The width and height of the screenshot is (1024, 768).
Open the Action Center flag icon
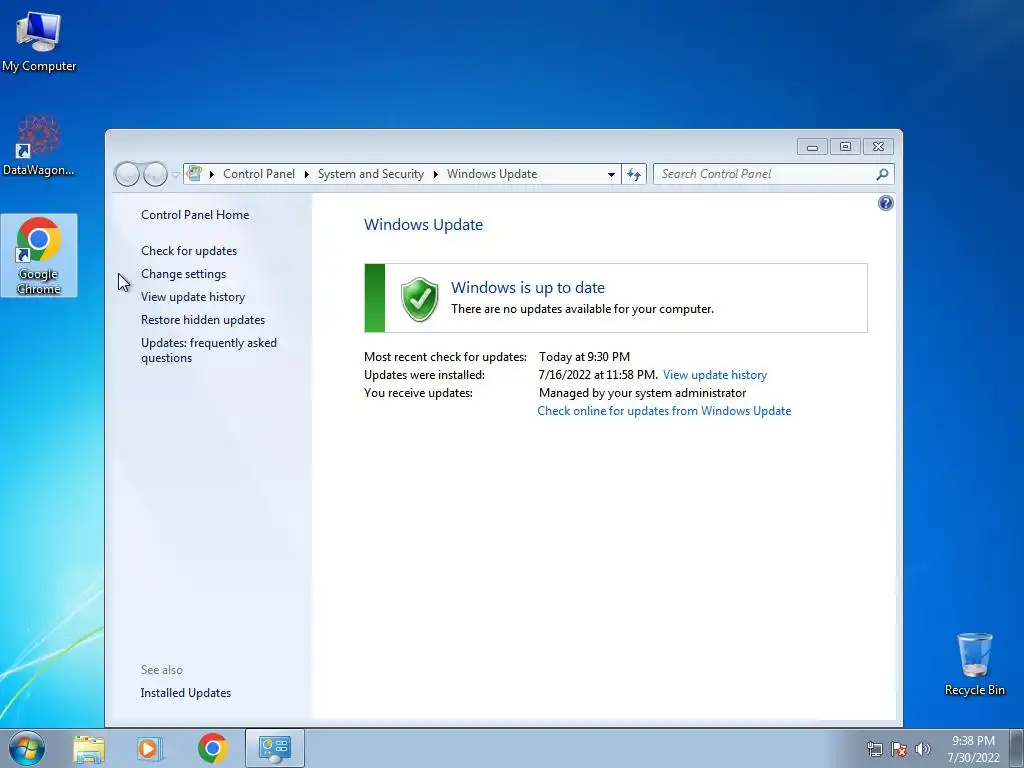[899, 750]
